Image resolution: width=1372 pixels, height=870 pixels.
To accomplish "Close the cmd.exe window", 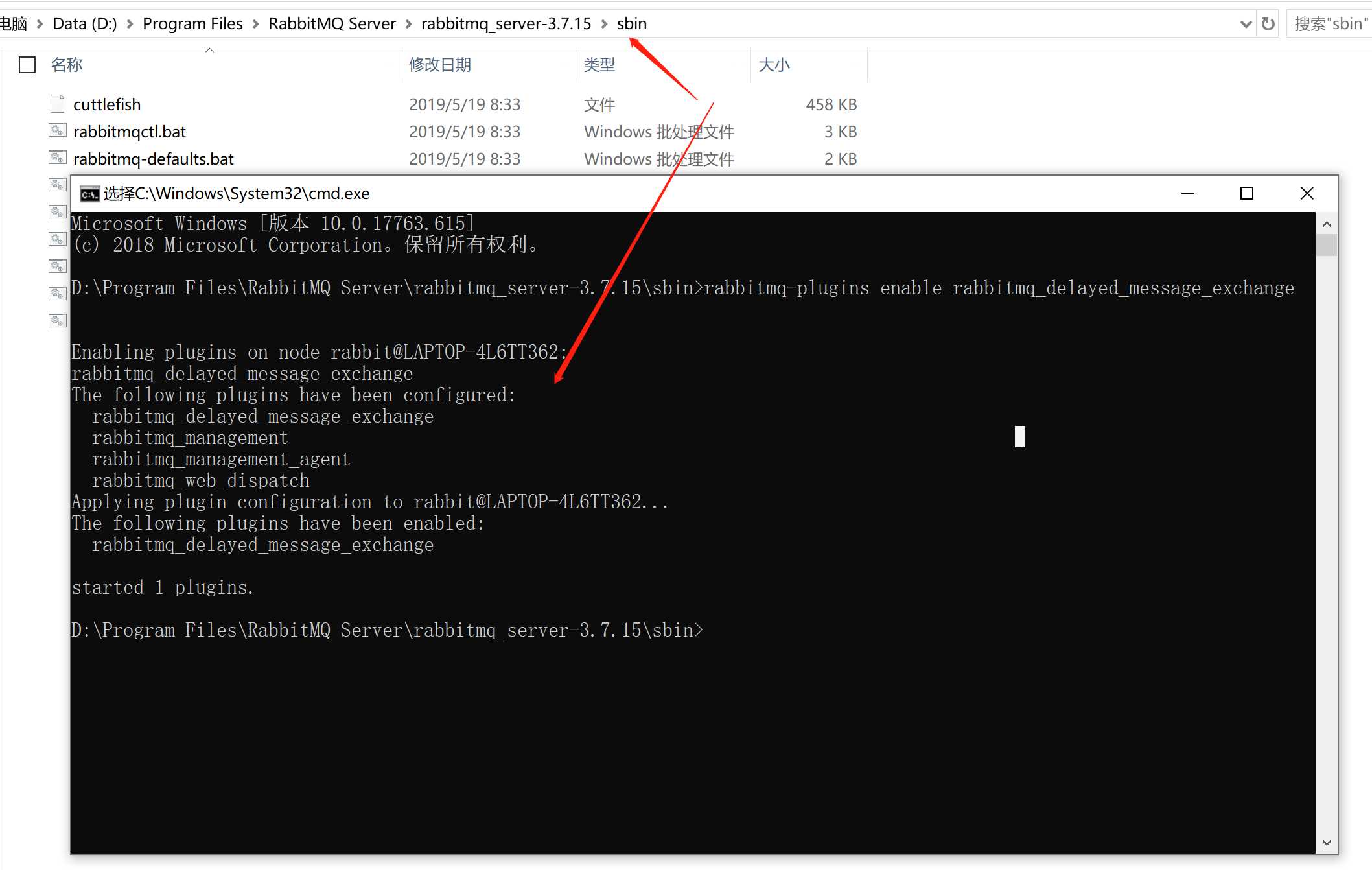I will (x=1307, y=193).
